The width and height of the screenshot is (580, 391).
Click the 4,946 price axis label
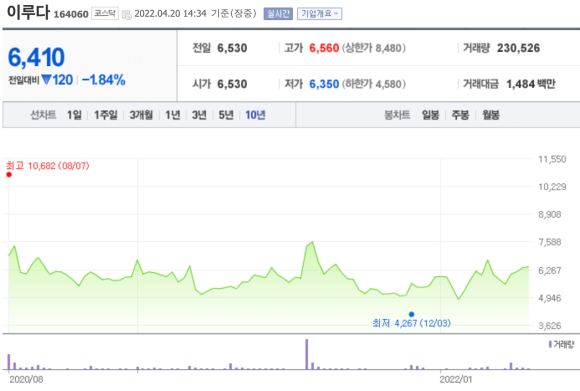coord(550,298)
